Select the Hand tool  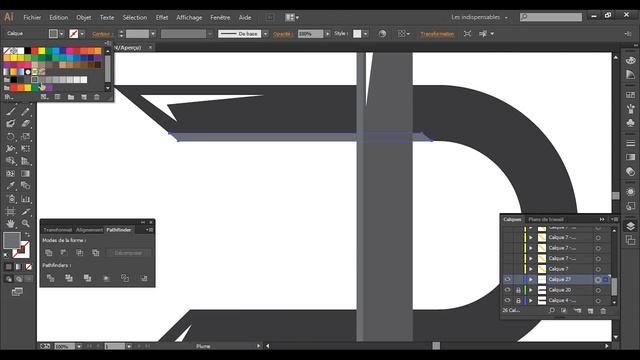(11, 224)
